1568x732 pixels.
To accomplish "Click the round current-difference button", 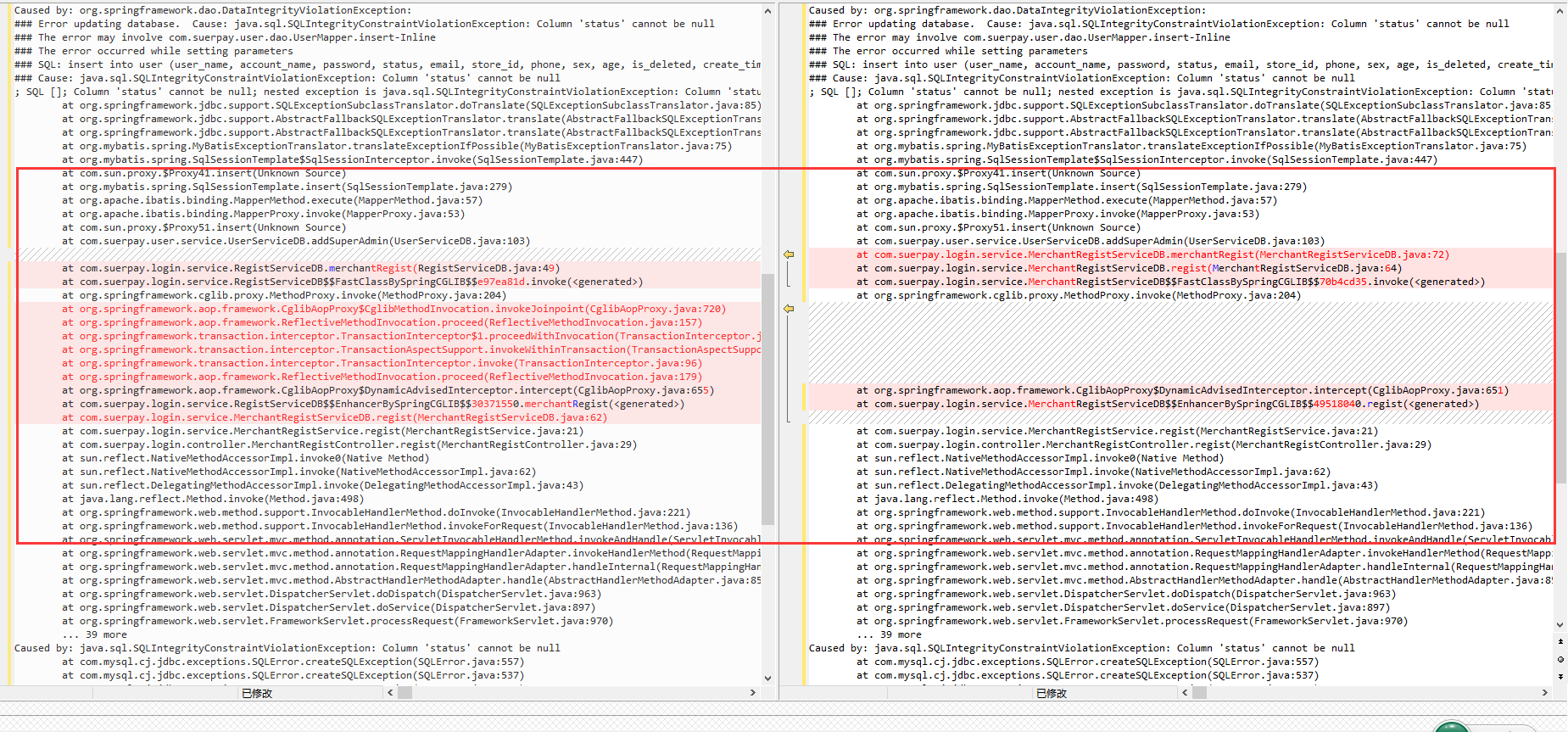I will (1561, 659).
